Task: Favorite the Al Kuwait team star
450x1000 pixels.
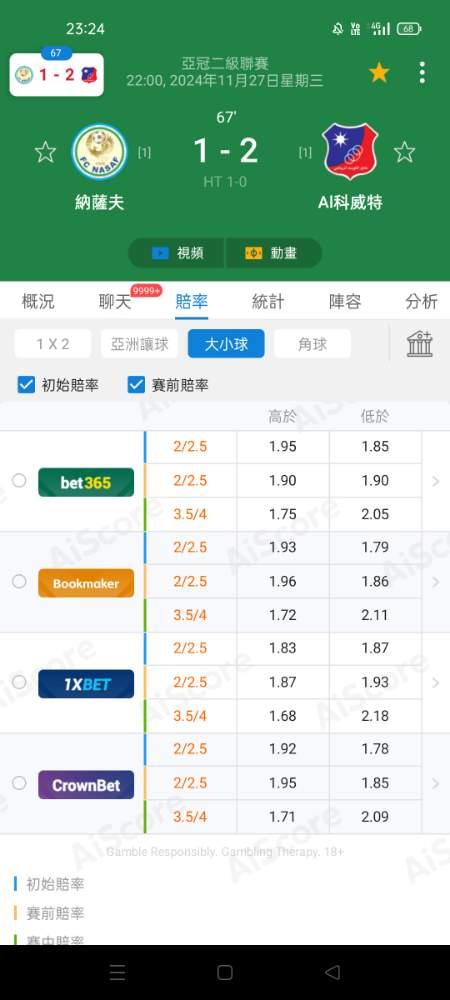Action: pyautogui.click(x=404, y=152)
